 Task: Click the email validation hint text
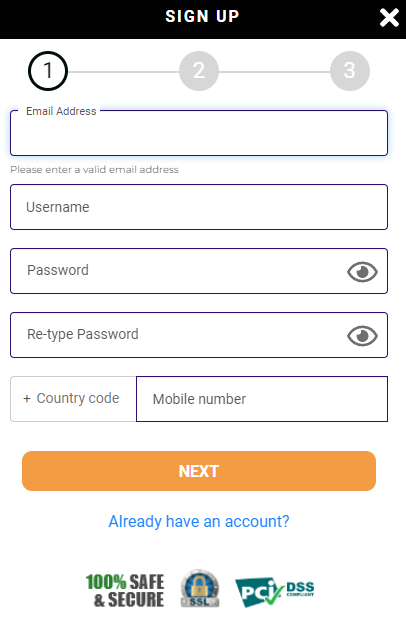coord(94,170)
